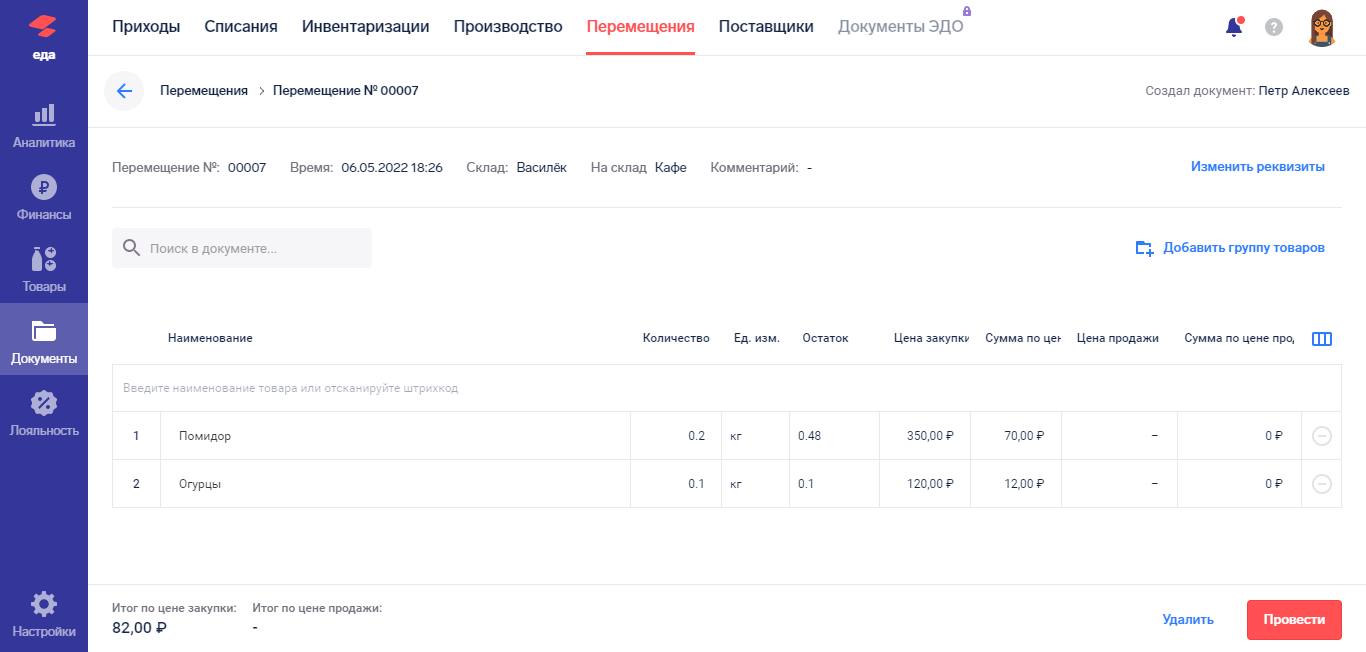Switch to Списания tab
Image resolution: width=1366 pixels, height=652 pixels.
point(241,27)
